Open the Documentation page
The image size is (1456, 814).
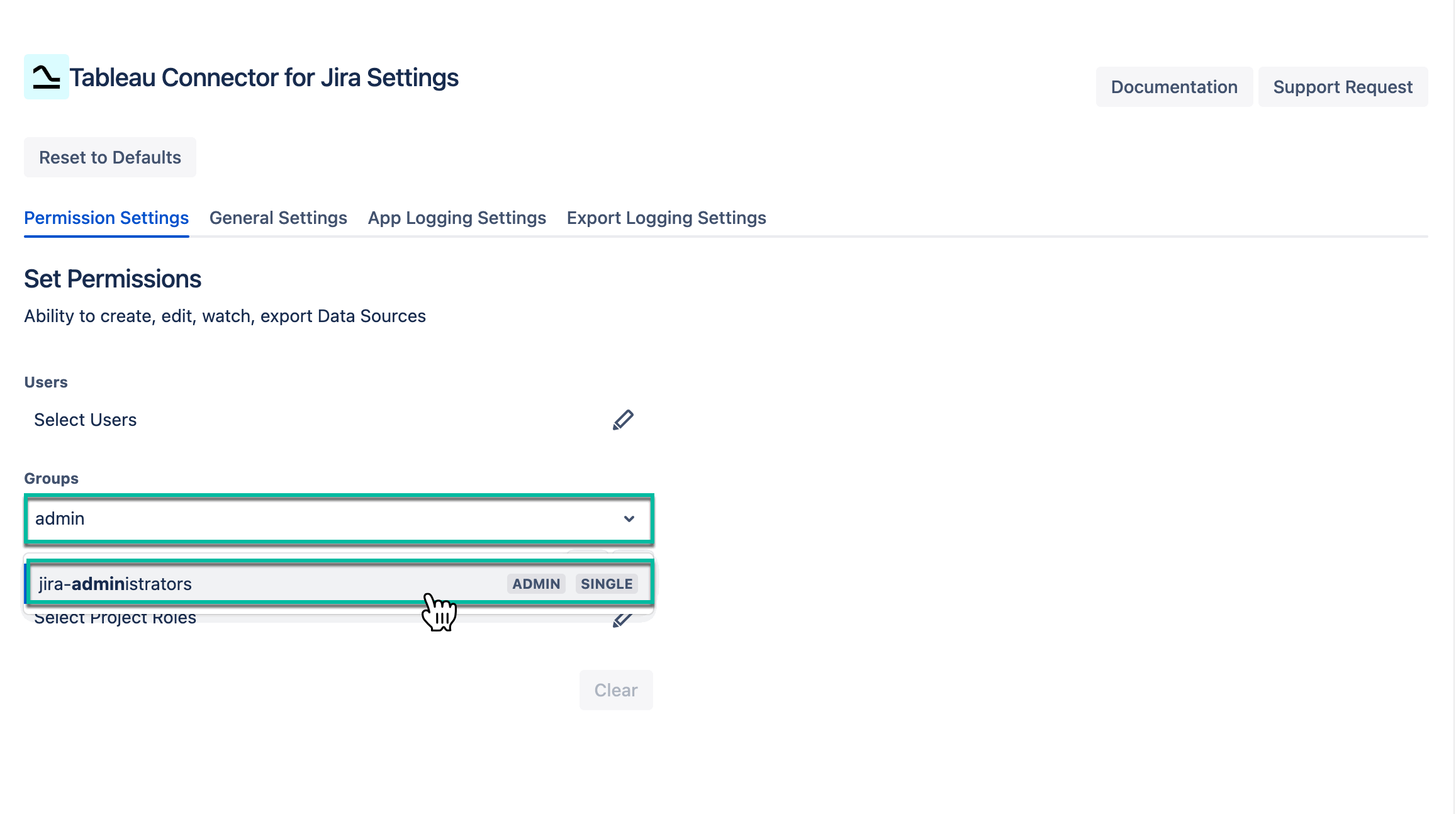1173,86
